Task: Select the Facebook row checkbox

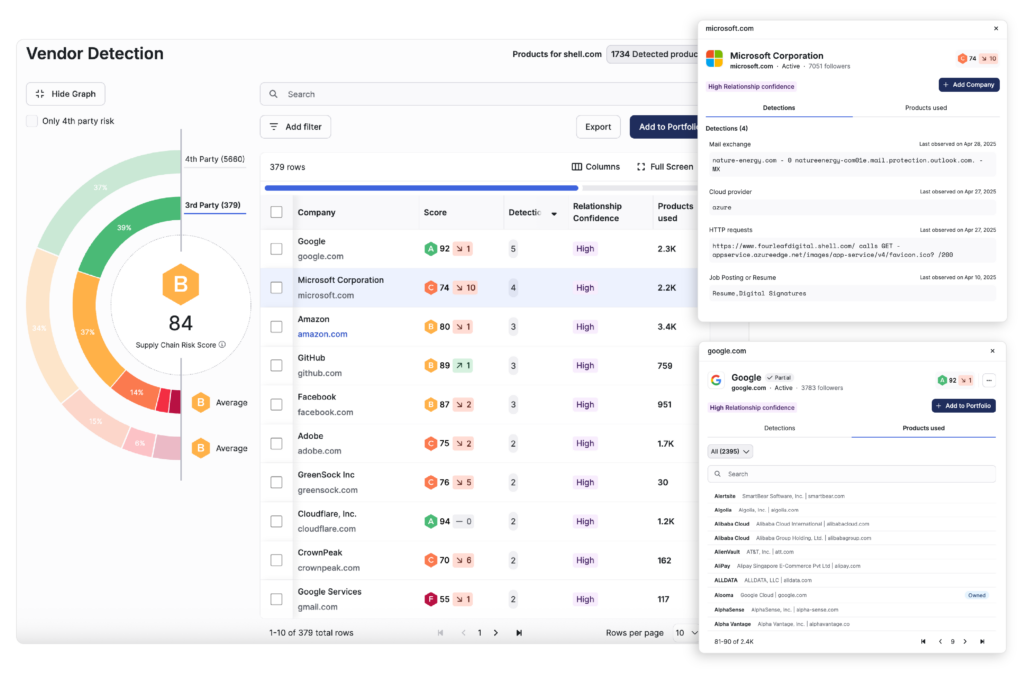Action: 276,404
